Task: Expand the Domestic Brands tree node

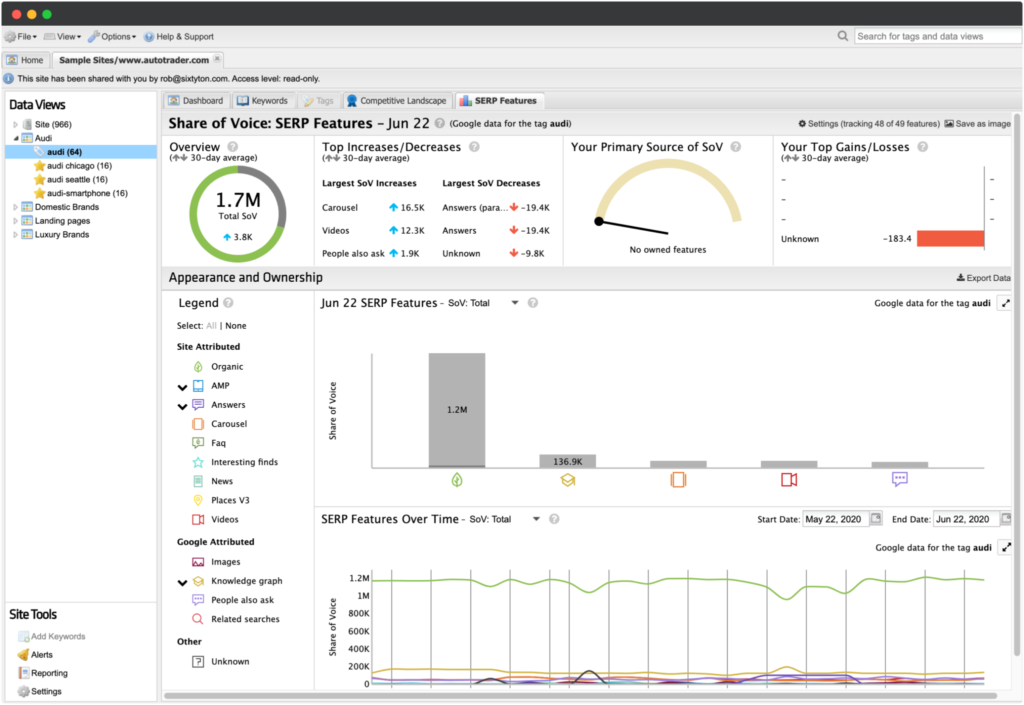Action: point(16,207)
